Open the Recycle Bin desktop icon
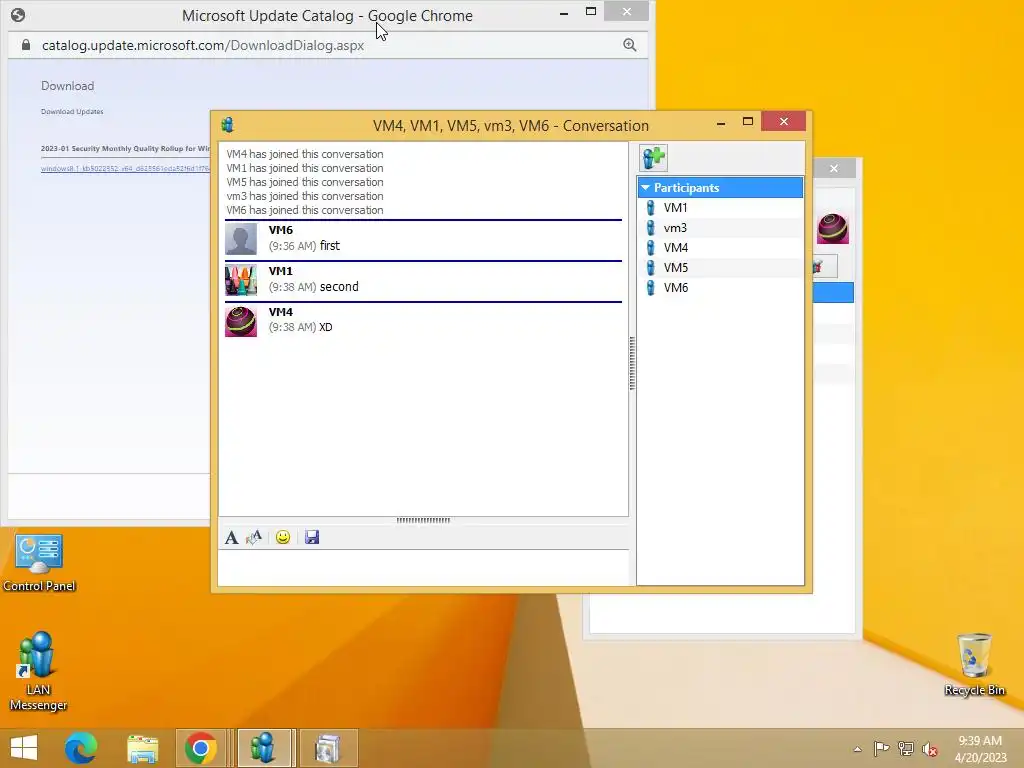This screenshot has width=1024, height=768. point(974,665)
